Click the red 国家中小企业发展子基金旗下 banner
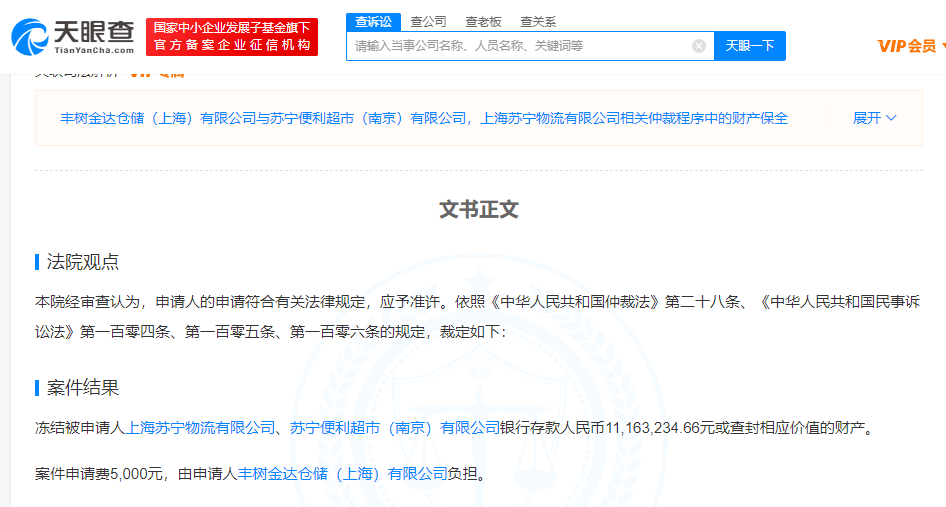Image resolution: width=946 pixels, height=507 pixels. tap(232, 37)
